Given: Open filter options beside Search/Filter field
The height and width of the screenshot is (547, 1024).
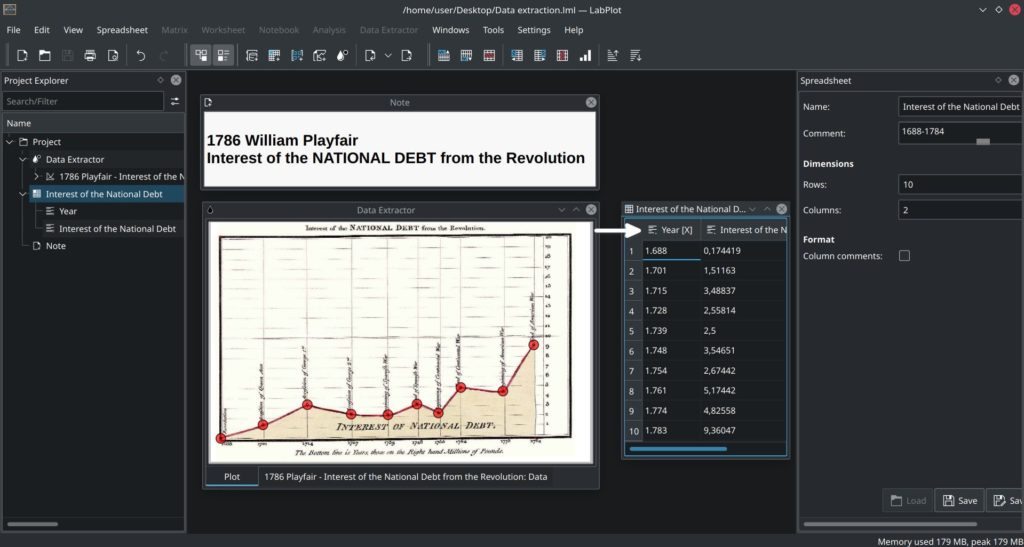Looking at the screenshot, I should tap(175, 101).
